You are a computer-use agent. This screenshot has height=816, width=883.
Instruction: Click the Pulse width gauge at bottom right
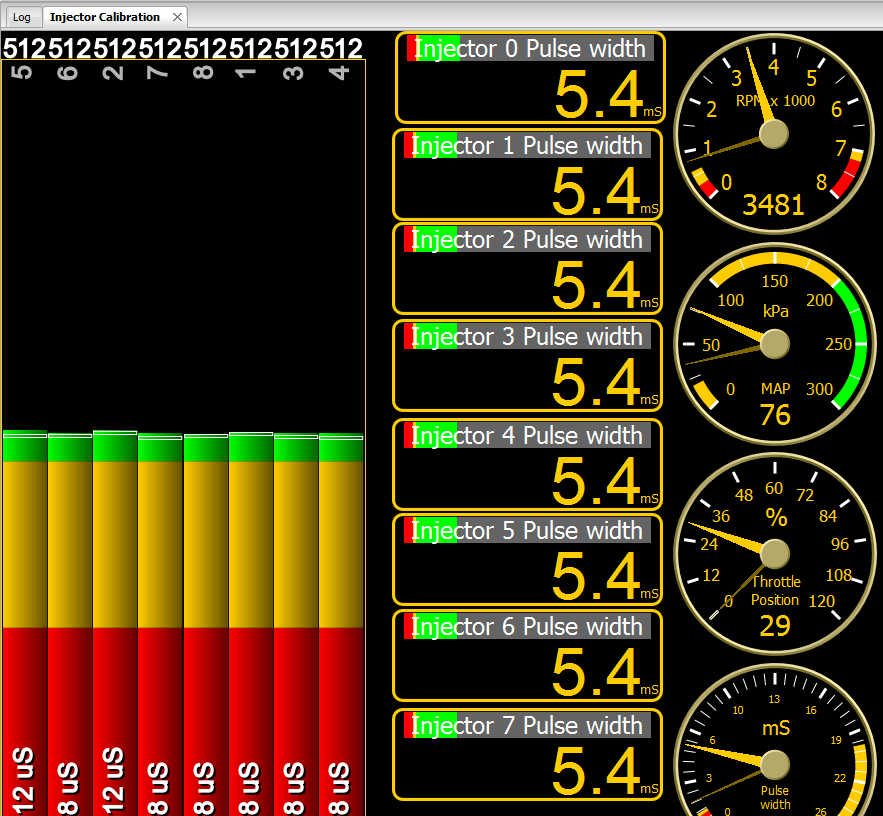tap(774, 765)
